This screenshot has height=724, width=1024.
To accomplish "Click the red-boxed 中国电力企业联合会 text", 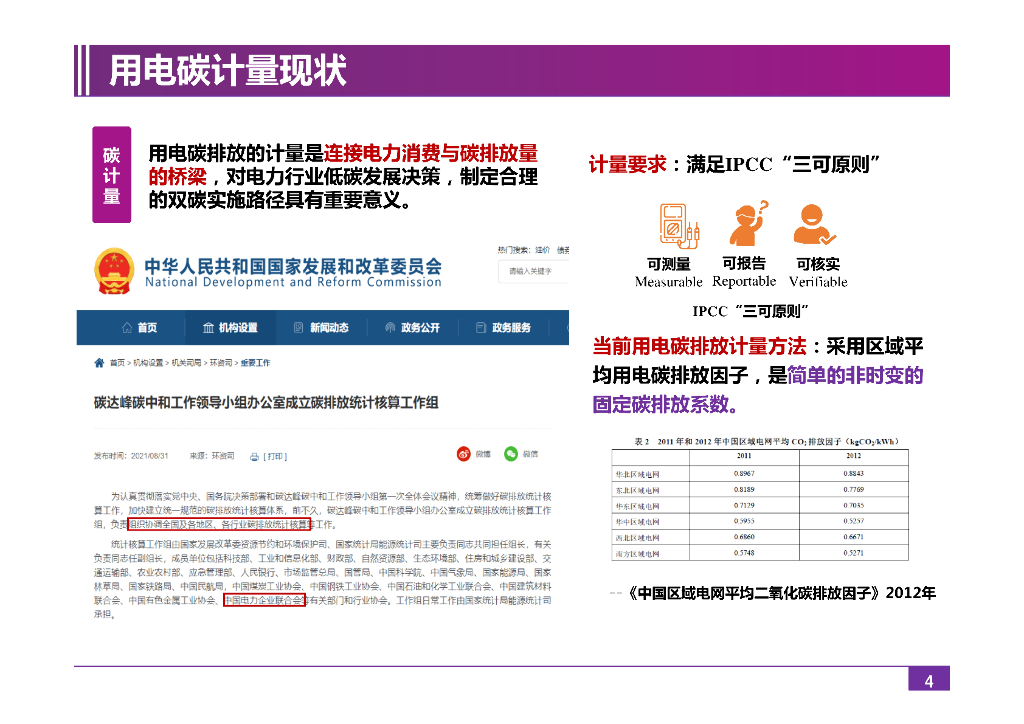I will (264, 601).
